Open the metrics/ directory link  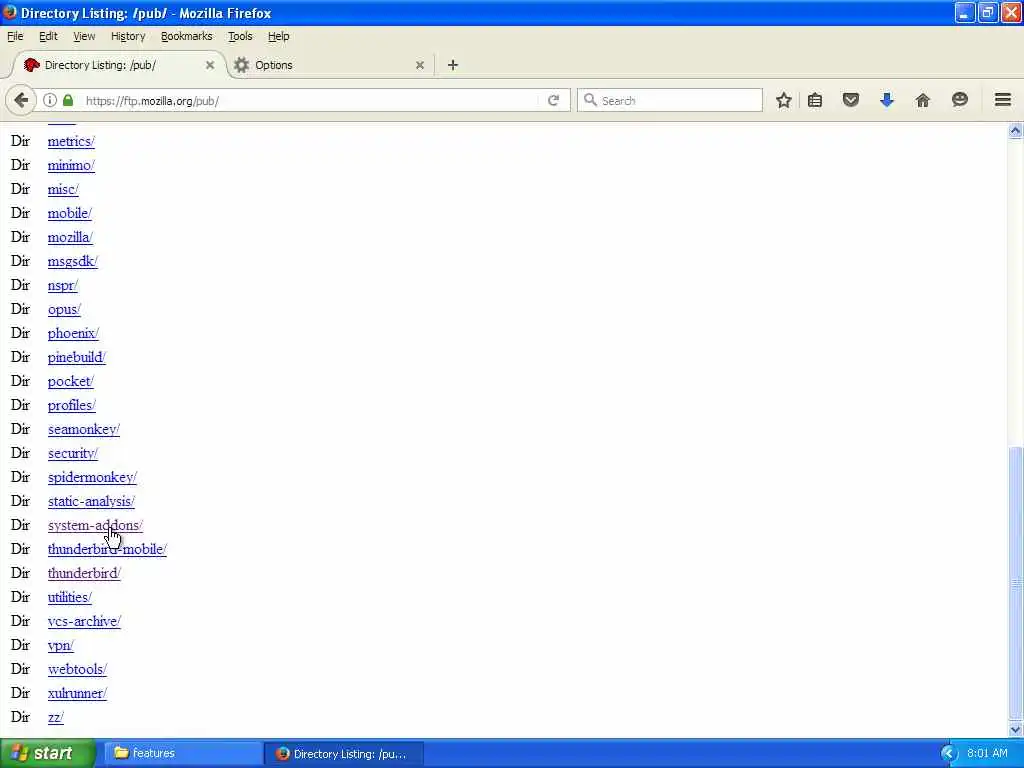(71, 141)
